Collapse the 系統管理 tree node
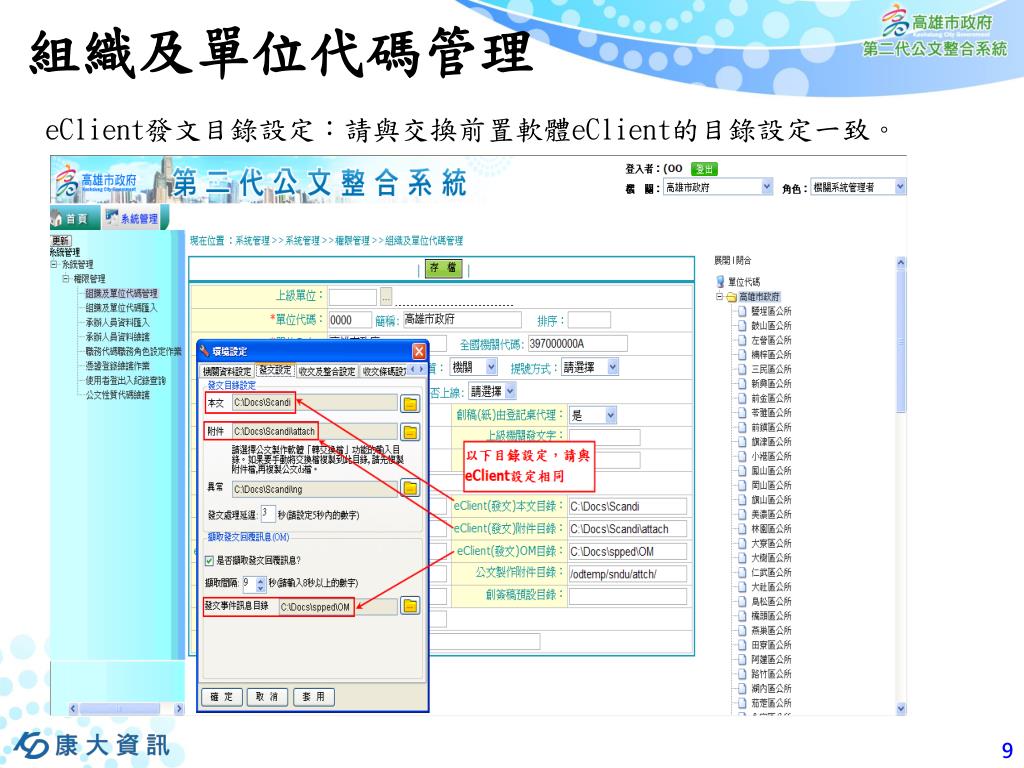 (54, 264)
